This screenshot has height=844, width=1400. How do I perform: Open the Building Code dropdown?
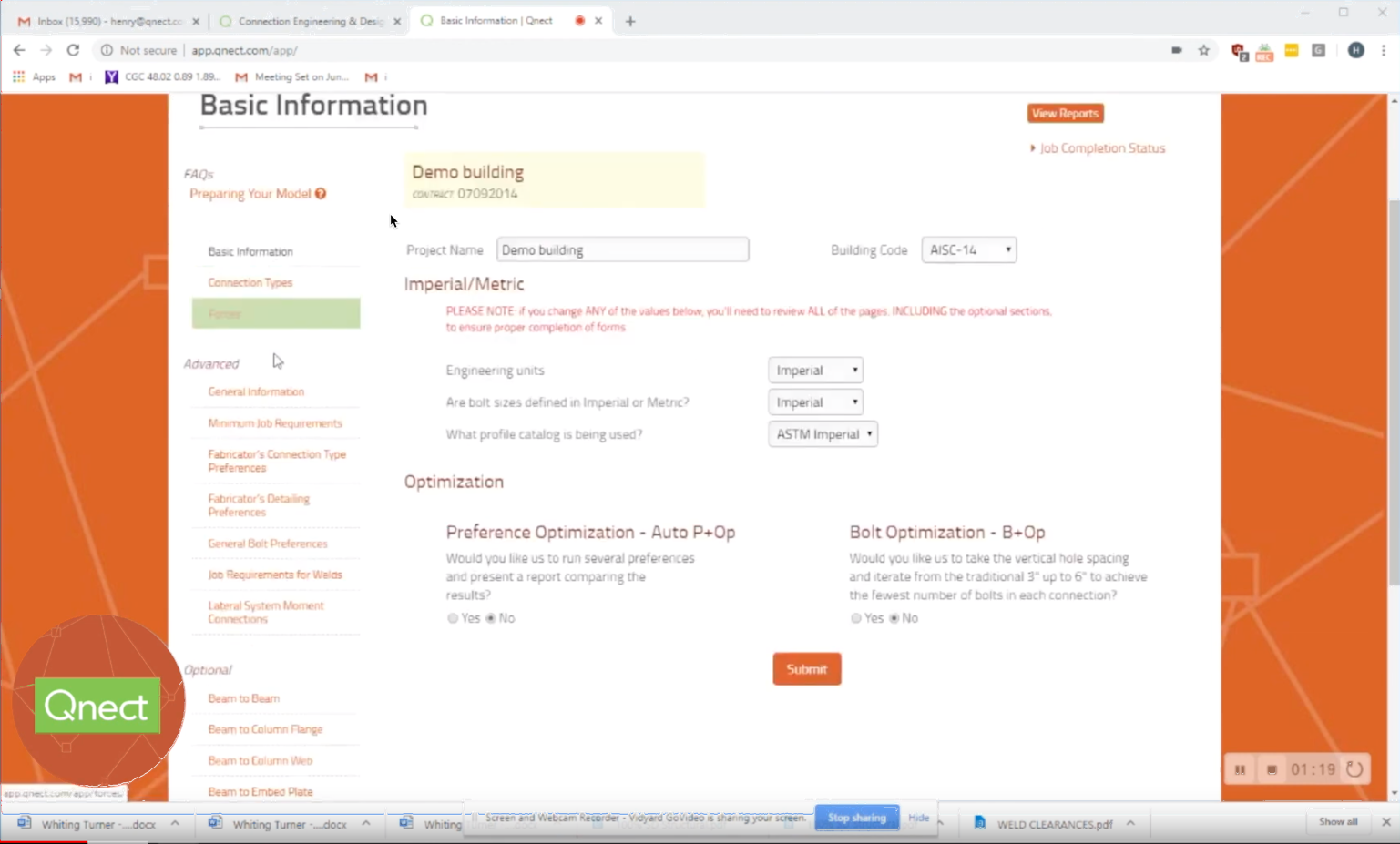coord(968,249)
